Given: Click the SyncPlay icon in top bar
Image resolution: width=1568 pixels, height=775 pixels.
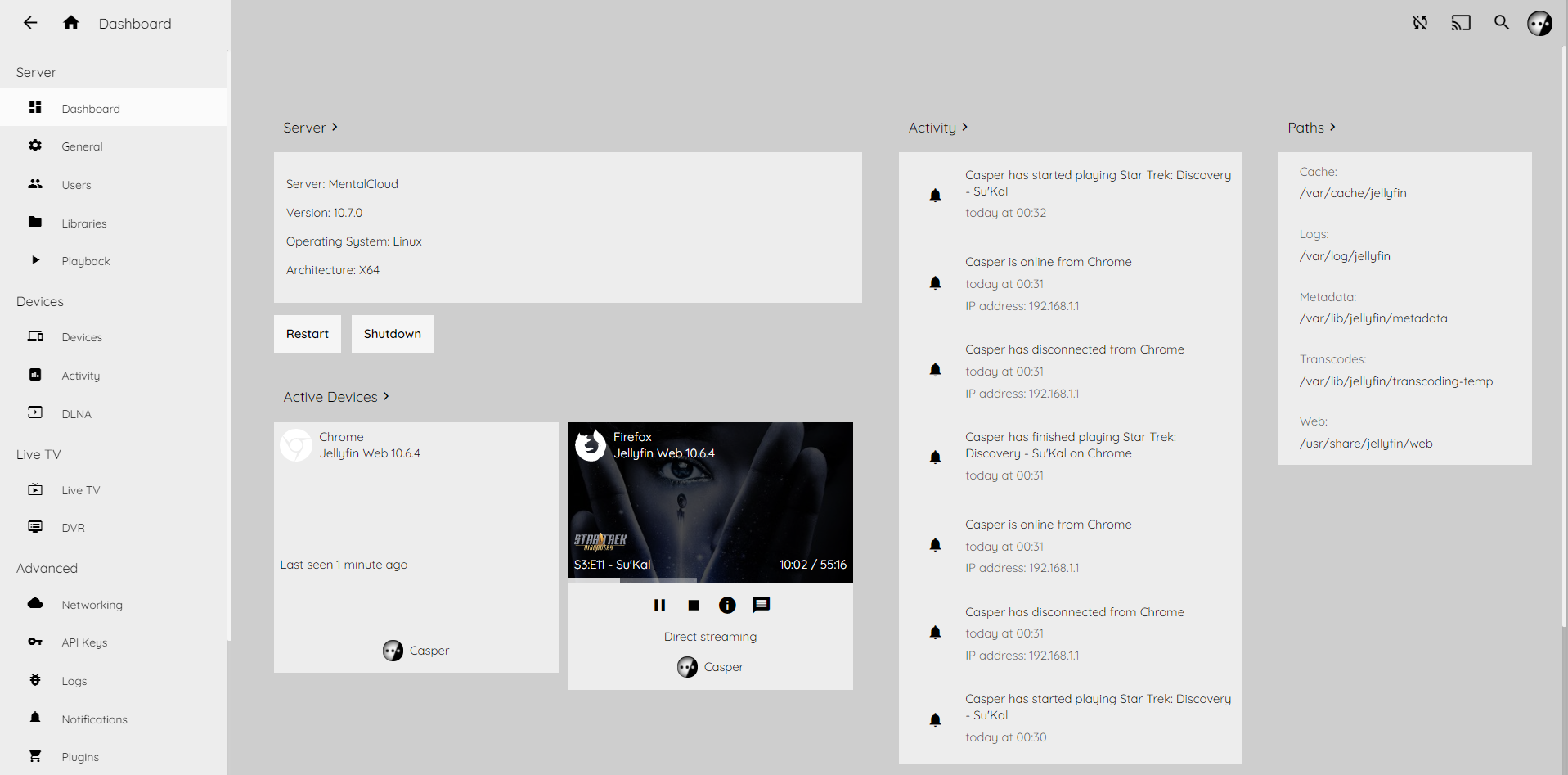Looking at the screenshot, I should (x=1420, y=23).
